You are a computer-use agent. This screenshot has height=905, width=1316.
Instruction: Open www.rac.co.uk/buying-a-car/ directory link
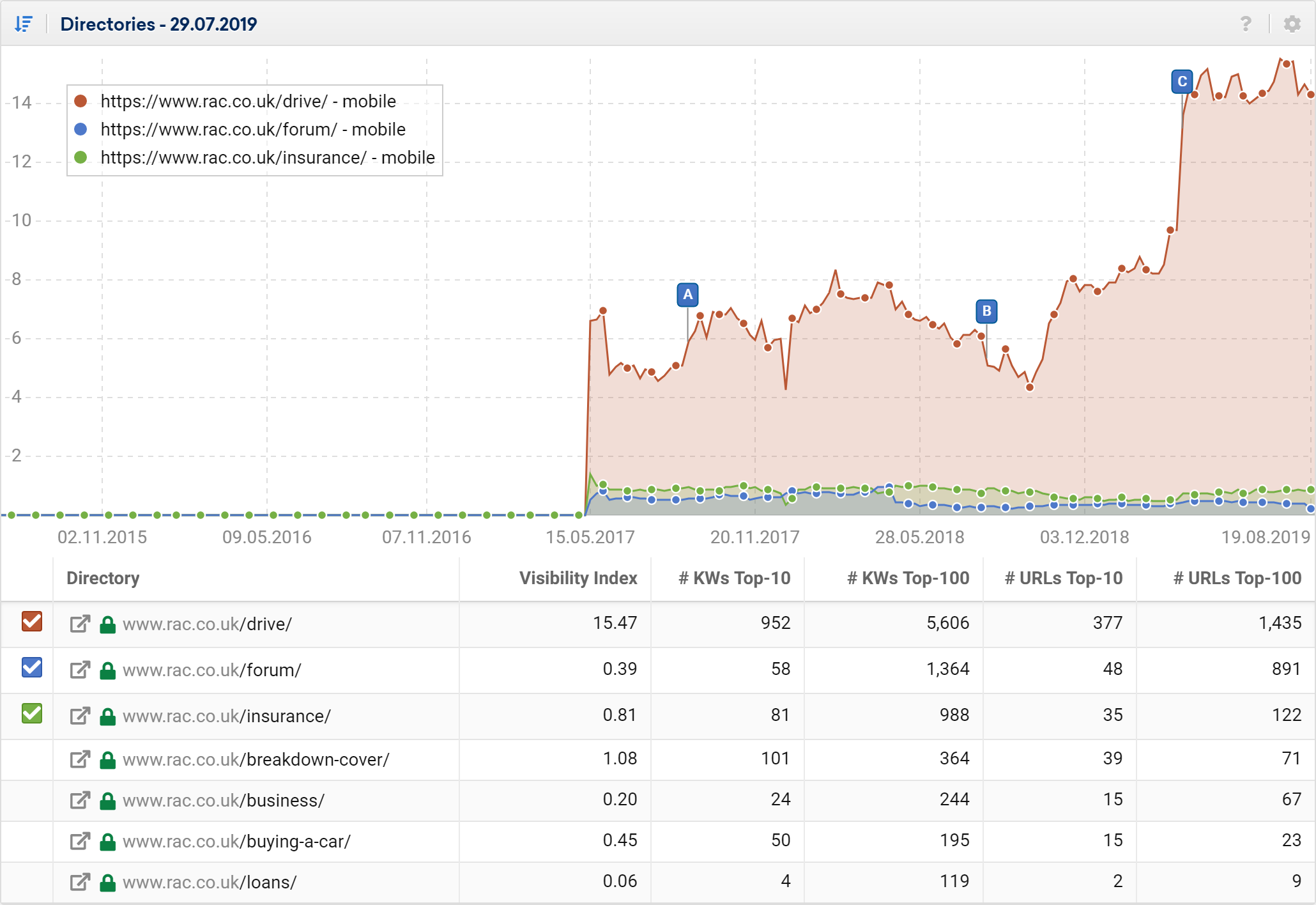pos(237,841)
